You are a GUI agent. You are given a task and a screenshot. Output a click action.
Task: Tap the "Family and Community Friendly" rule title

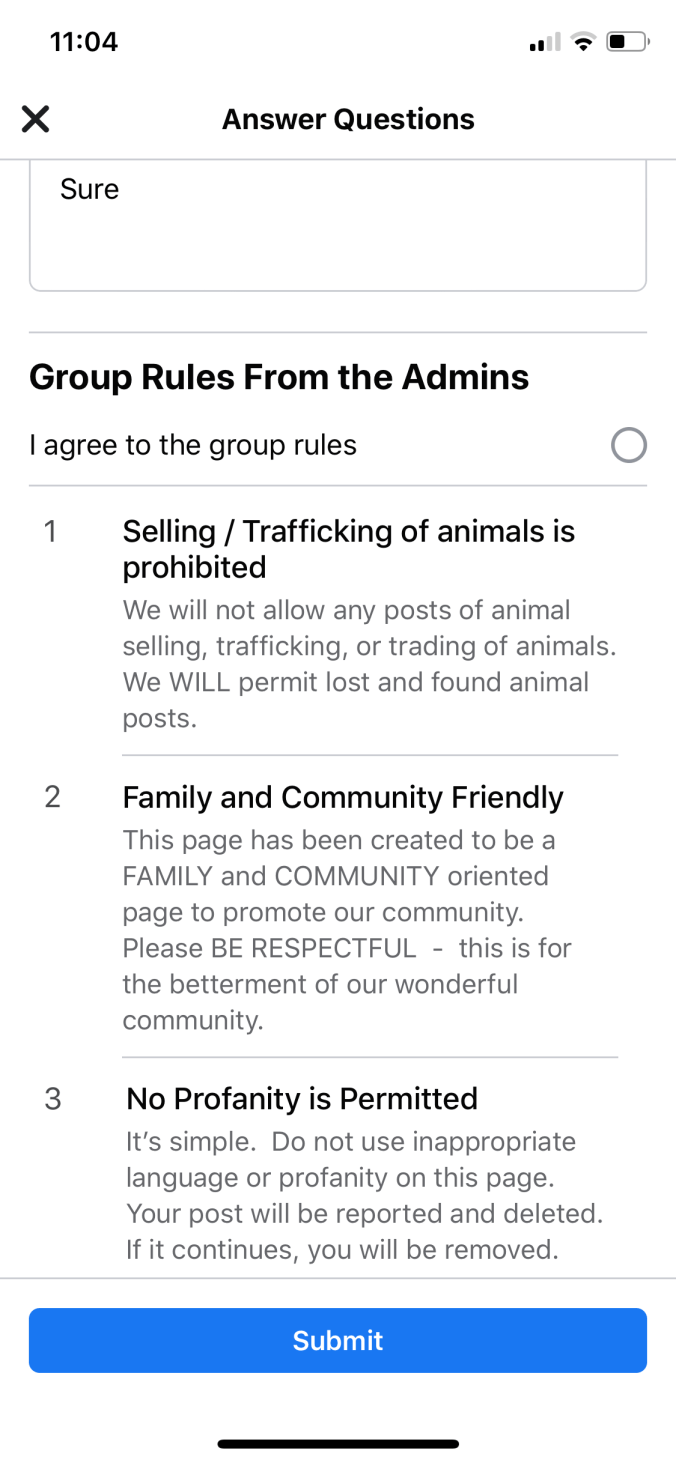343,797
